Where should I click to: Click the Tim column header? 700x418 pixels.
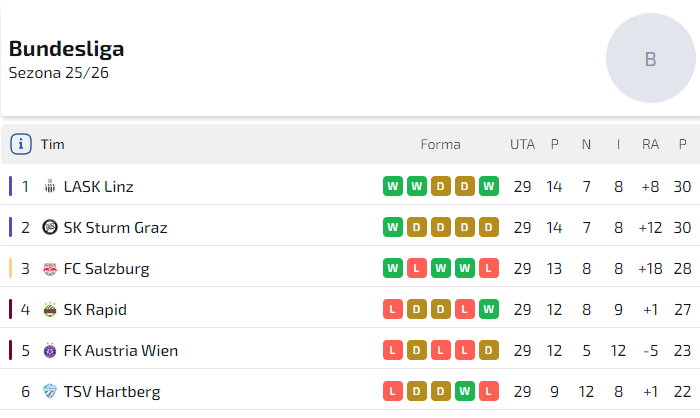click(x=53, y=144)
